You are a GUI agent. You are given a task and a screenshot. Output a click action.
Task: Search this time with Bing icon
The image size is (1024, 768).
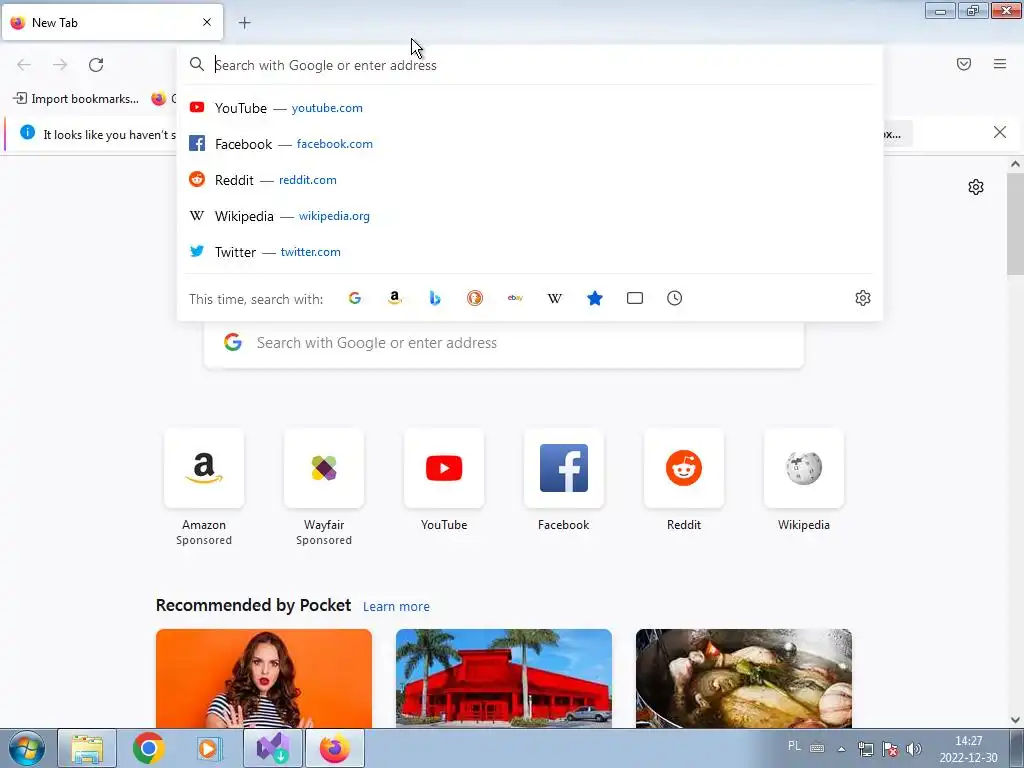[435, 298]
